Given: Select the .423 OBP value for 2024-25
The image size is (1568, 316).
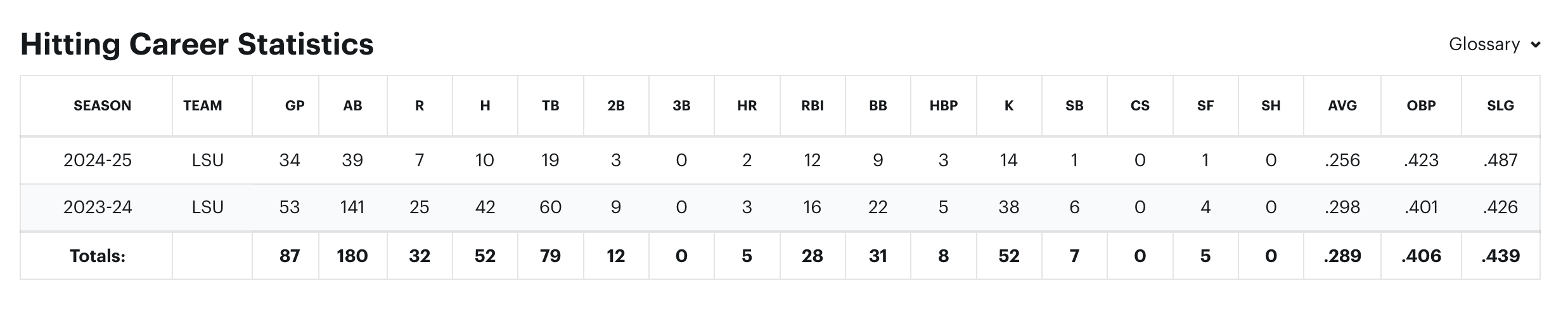Looking at the screenshot, I should click(x=1421, y=160).
